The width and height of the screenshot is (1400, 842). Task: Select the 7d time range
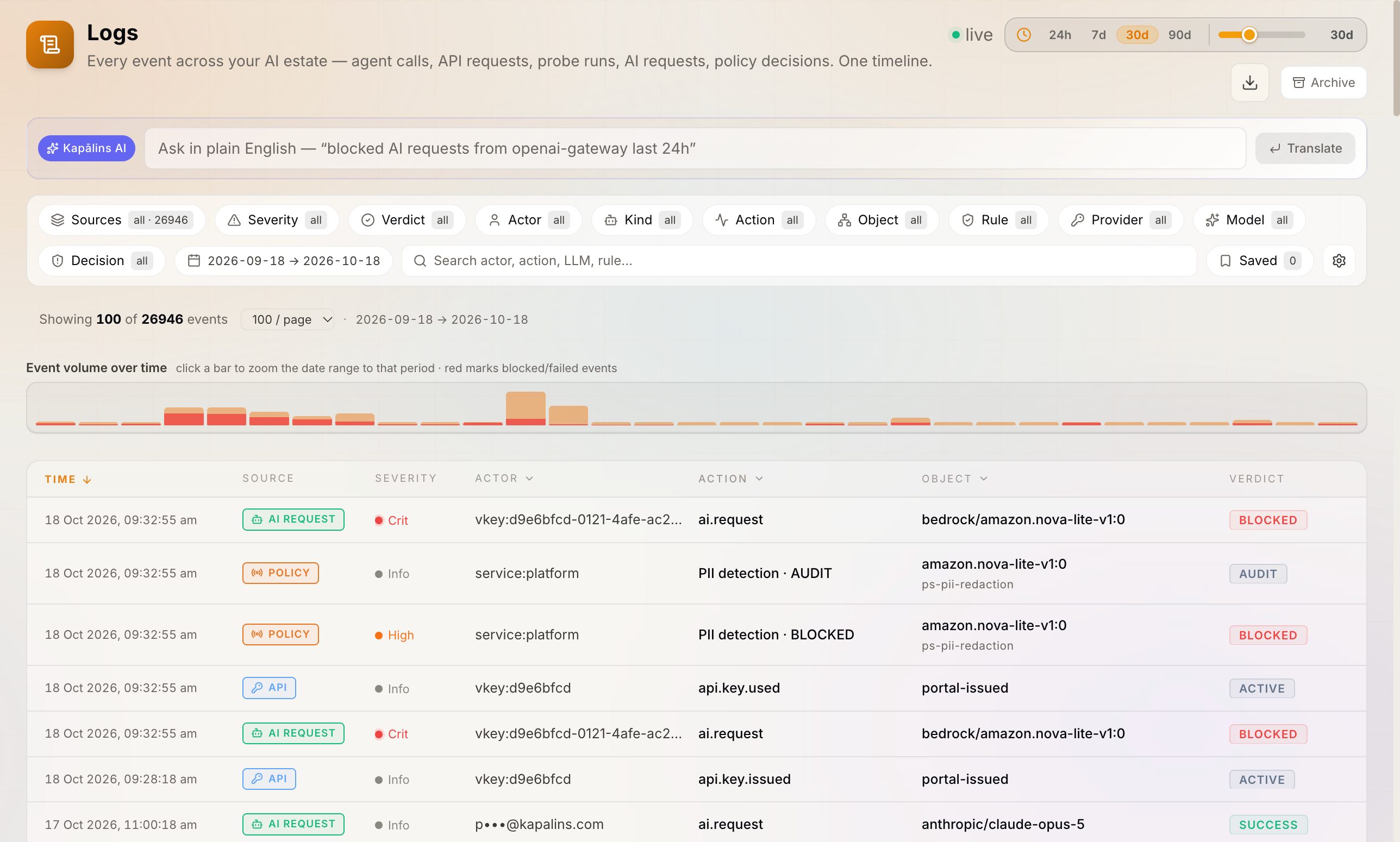pyautogui.click(x=1099, y=35)
